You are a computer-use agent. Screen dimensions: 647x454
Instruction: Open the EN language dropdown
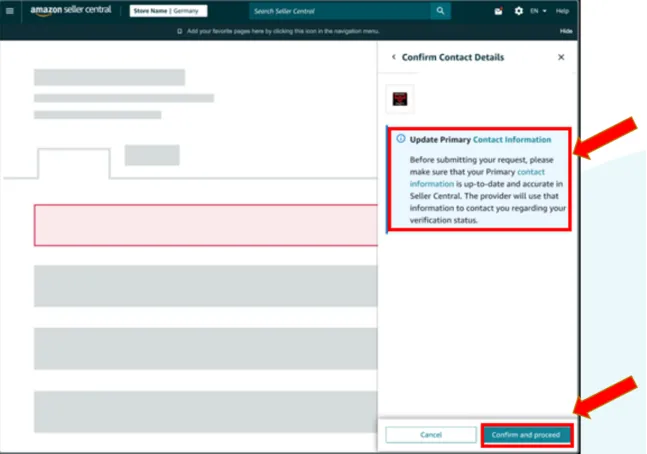(538, 11)
